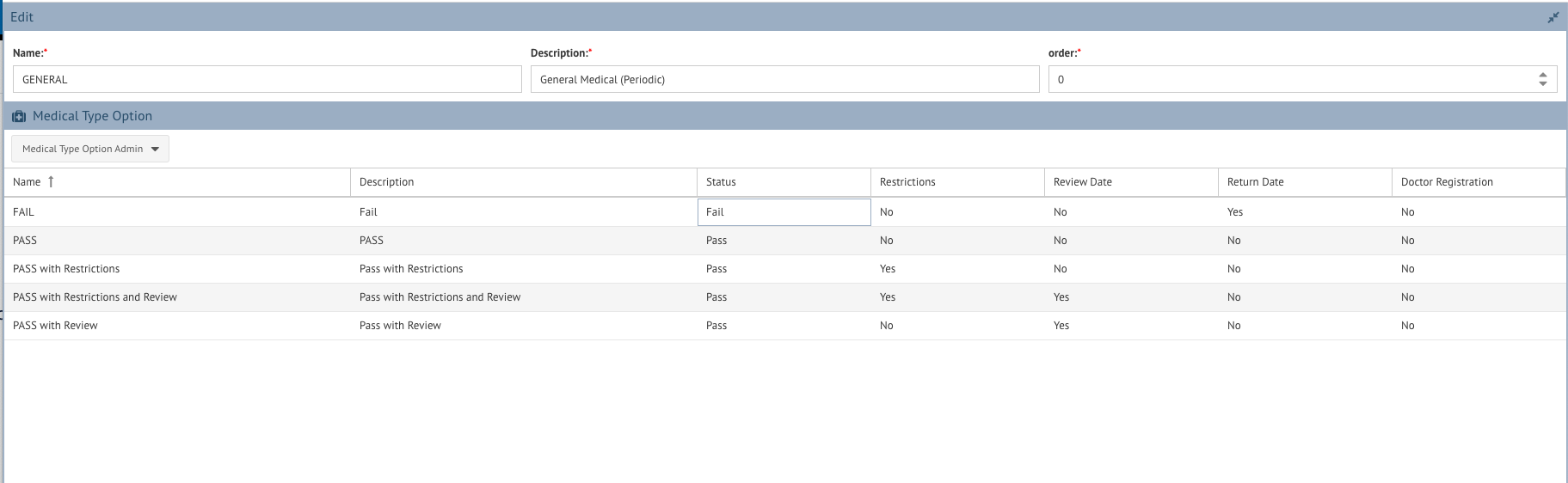Click into the Name field containing GENERAL
Screen dimensions: 1568x483
(267, 79)
